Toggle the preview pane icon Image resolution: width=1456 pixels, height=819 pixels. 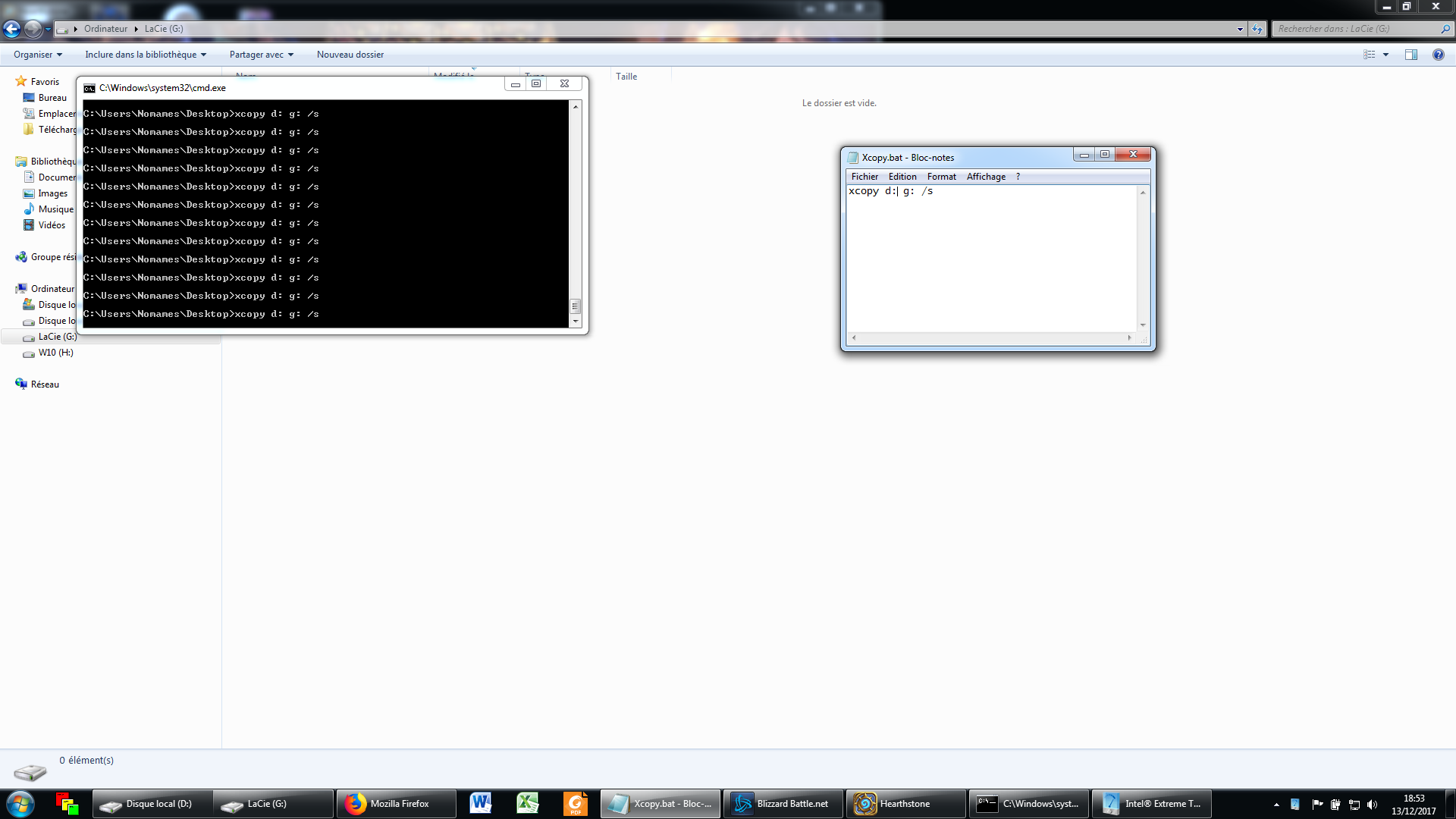coord(1411,55)
